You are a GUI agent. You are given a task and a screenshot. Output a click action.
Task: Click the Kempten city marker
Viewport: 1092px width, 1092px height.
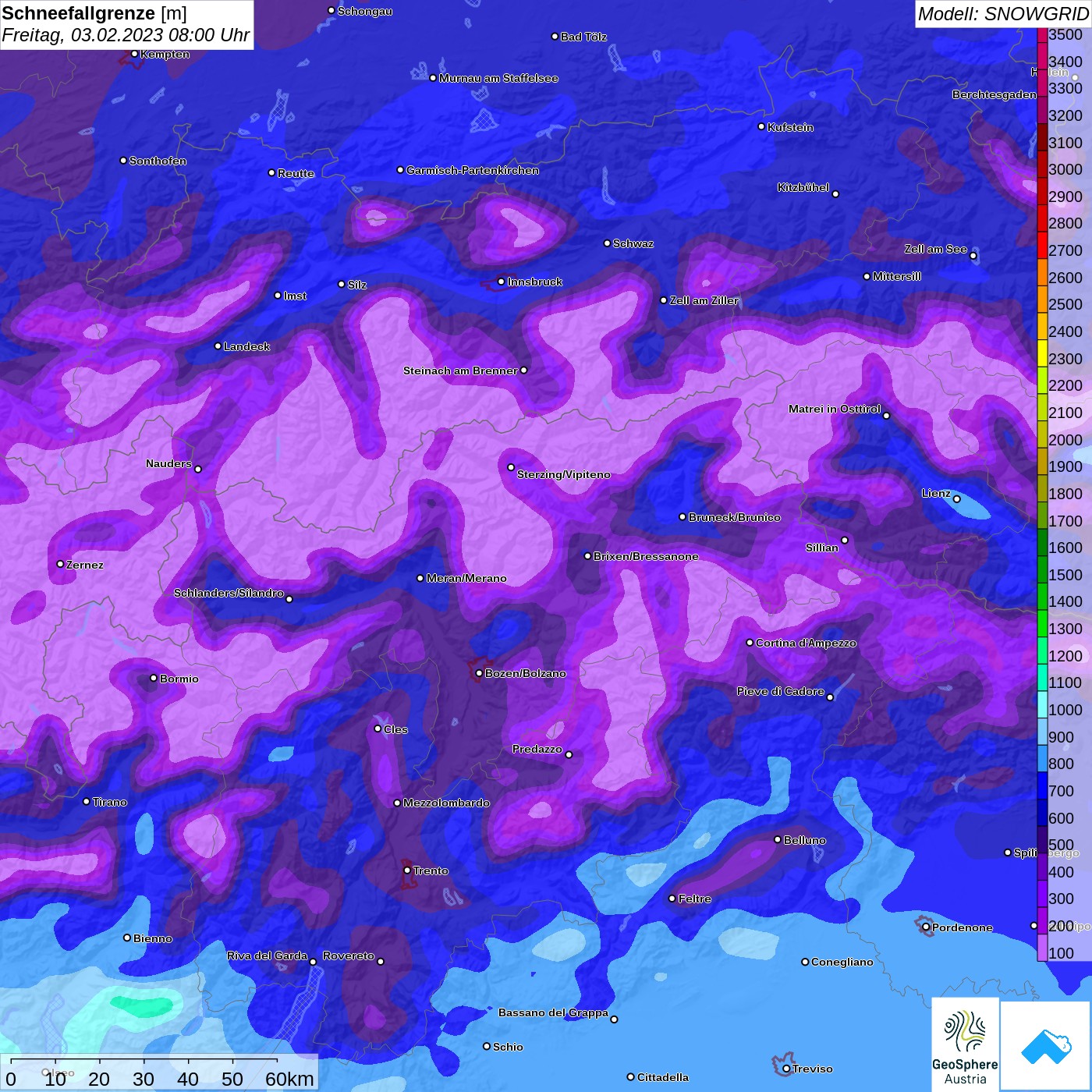(x=134, y=54)
